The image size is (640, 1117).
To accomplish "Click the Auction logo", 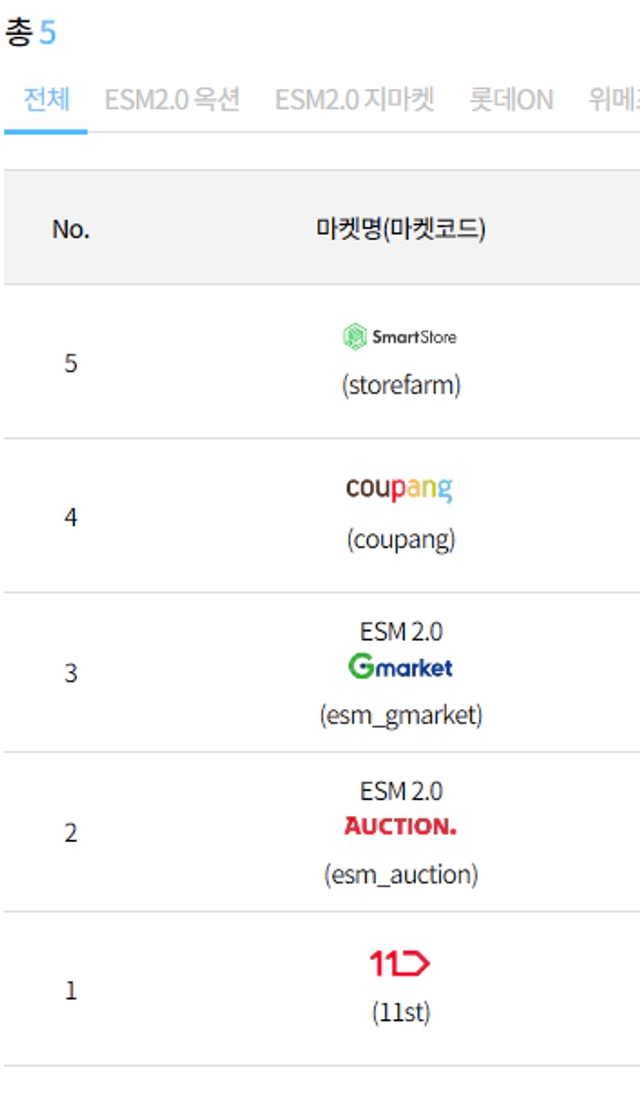I will [x=400, y=826].
